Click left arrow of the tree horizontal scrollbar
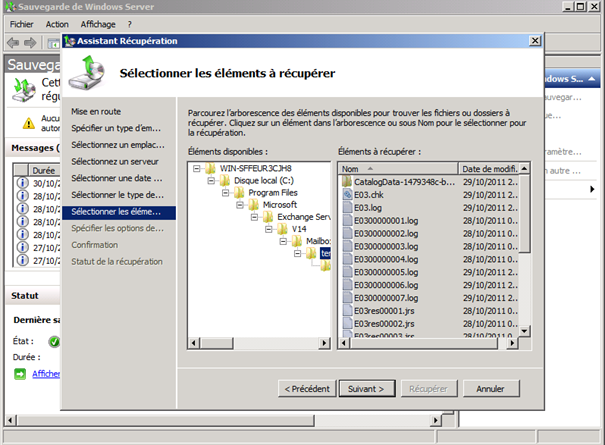This screenshot has width=605, height=445. pyautogui.click(x=194, y=343)
